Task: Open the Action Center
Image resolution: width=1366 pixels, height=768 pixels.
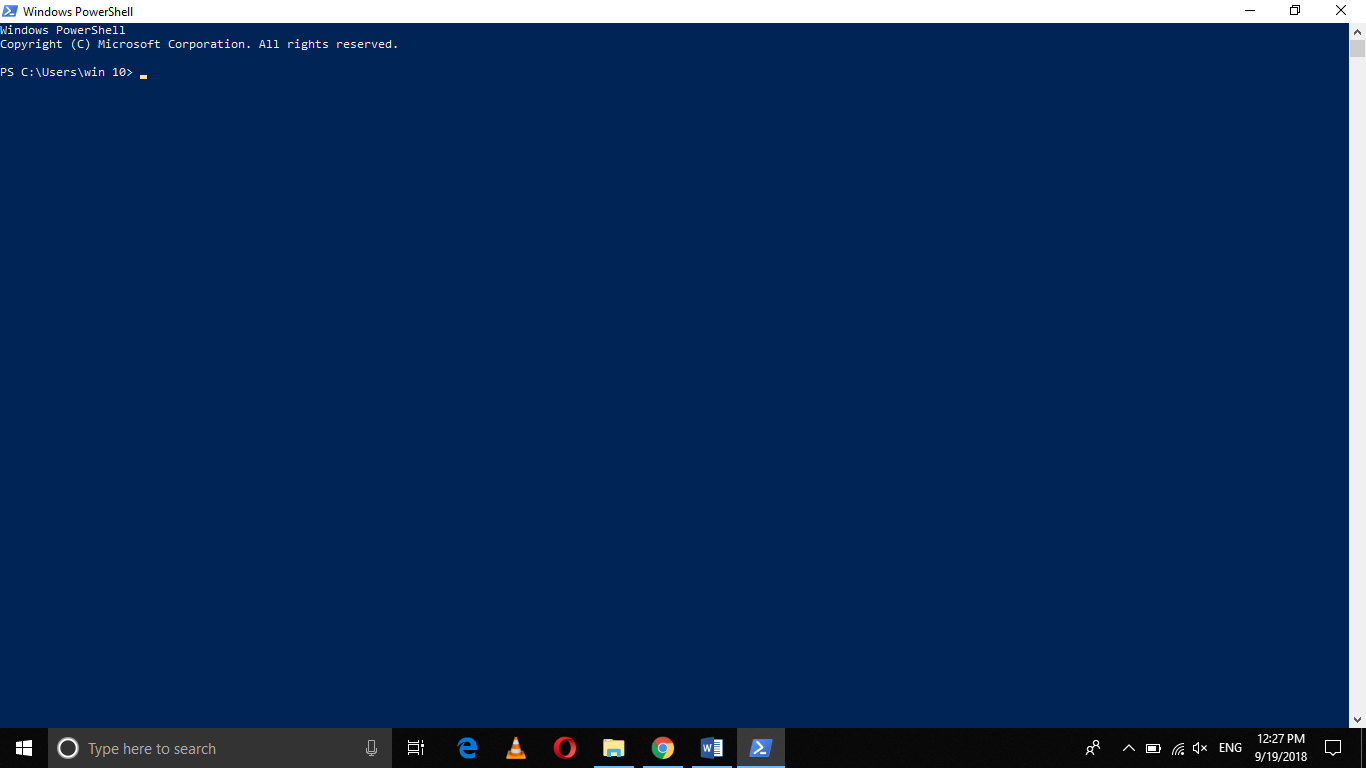Action: coord(1333,747)
